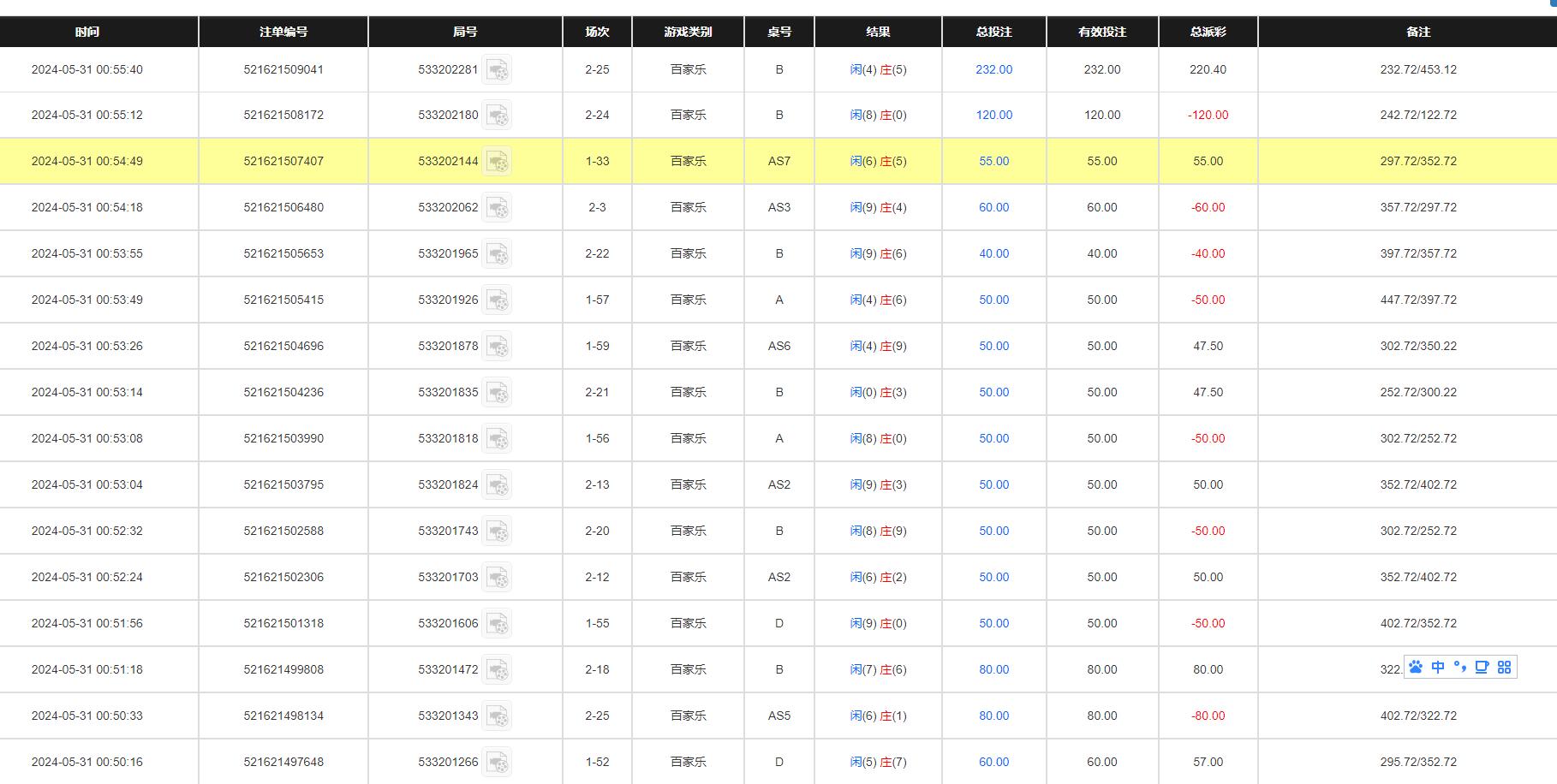The width and height of the screenshot is (1557, 784).
Task: Click video replay icon for round 533202281
Action: click(497, 69)
